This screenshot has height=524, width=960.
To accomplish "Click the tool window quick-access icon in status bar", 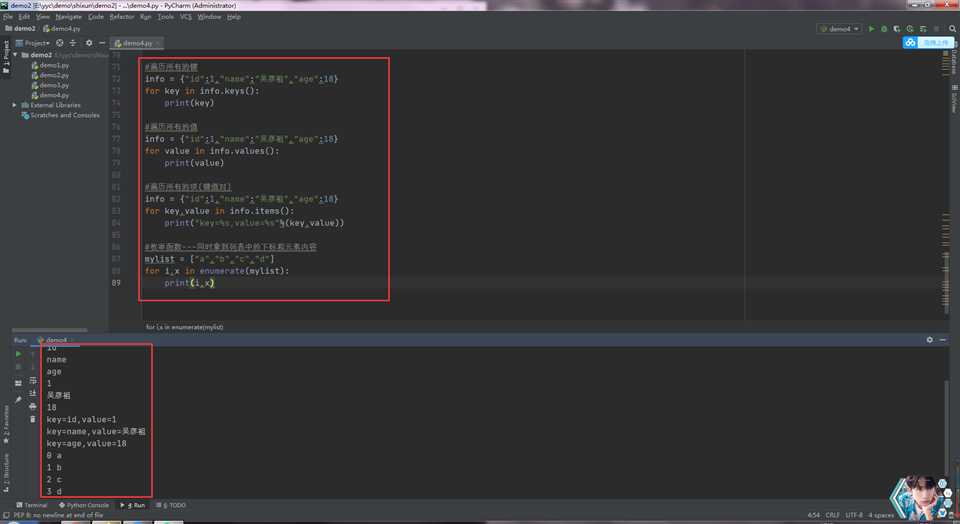I will 6,515.
